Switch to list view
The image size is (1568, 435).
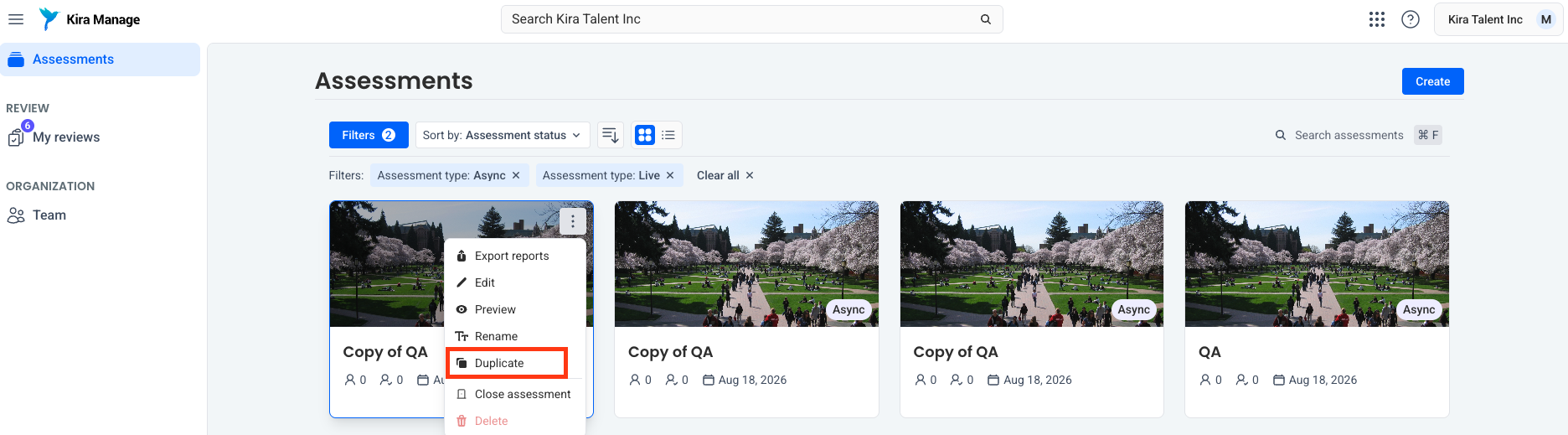[668, 135]
